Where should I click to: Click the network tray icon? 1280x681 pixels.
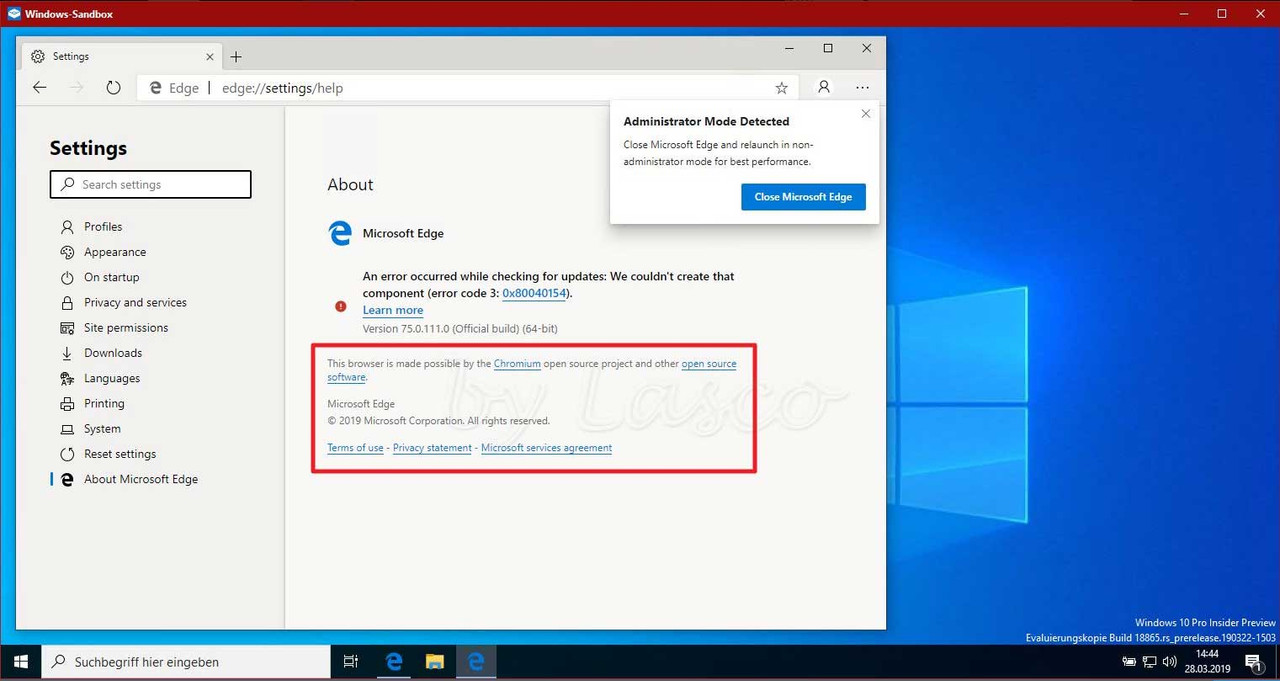[1150, 662]
